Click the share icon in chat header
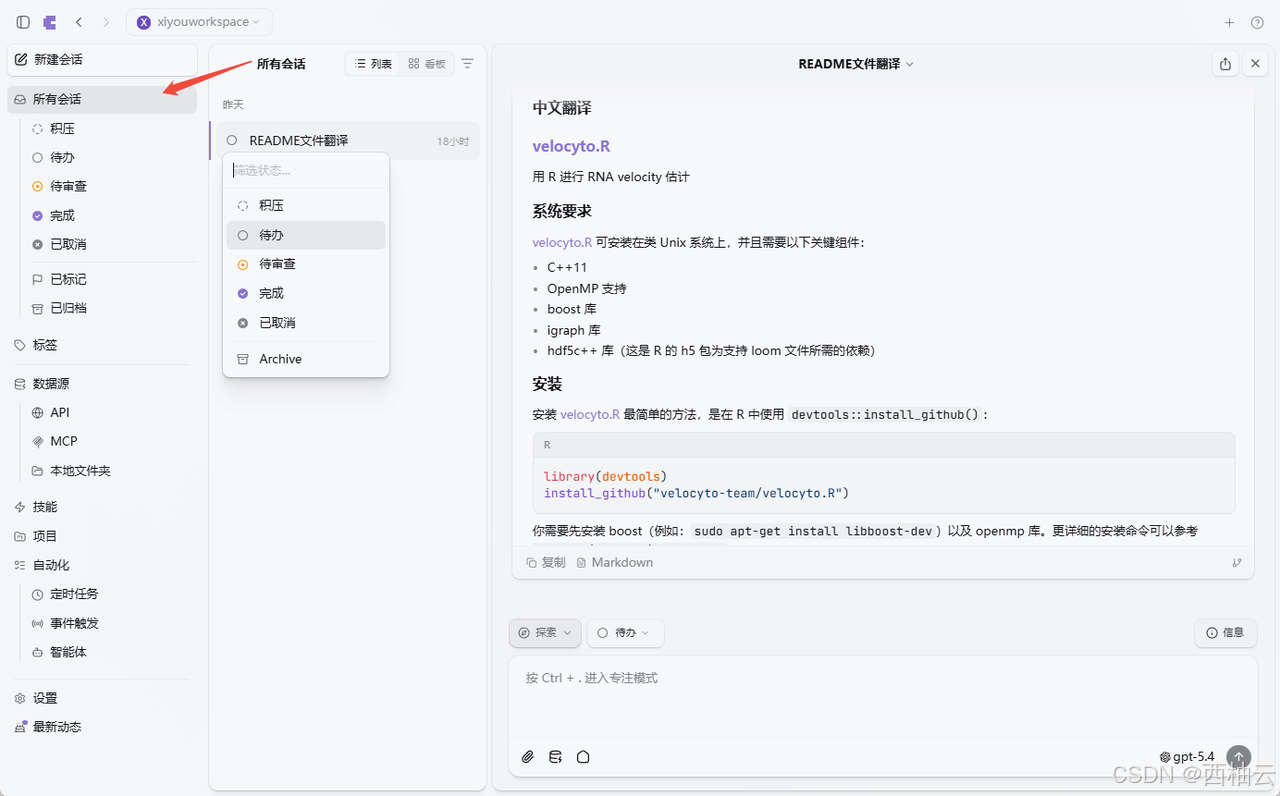 point(1225,64)
